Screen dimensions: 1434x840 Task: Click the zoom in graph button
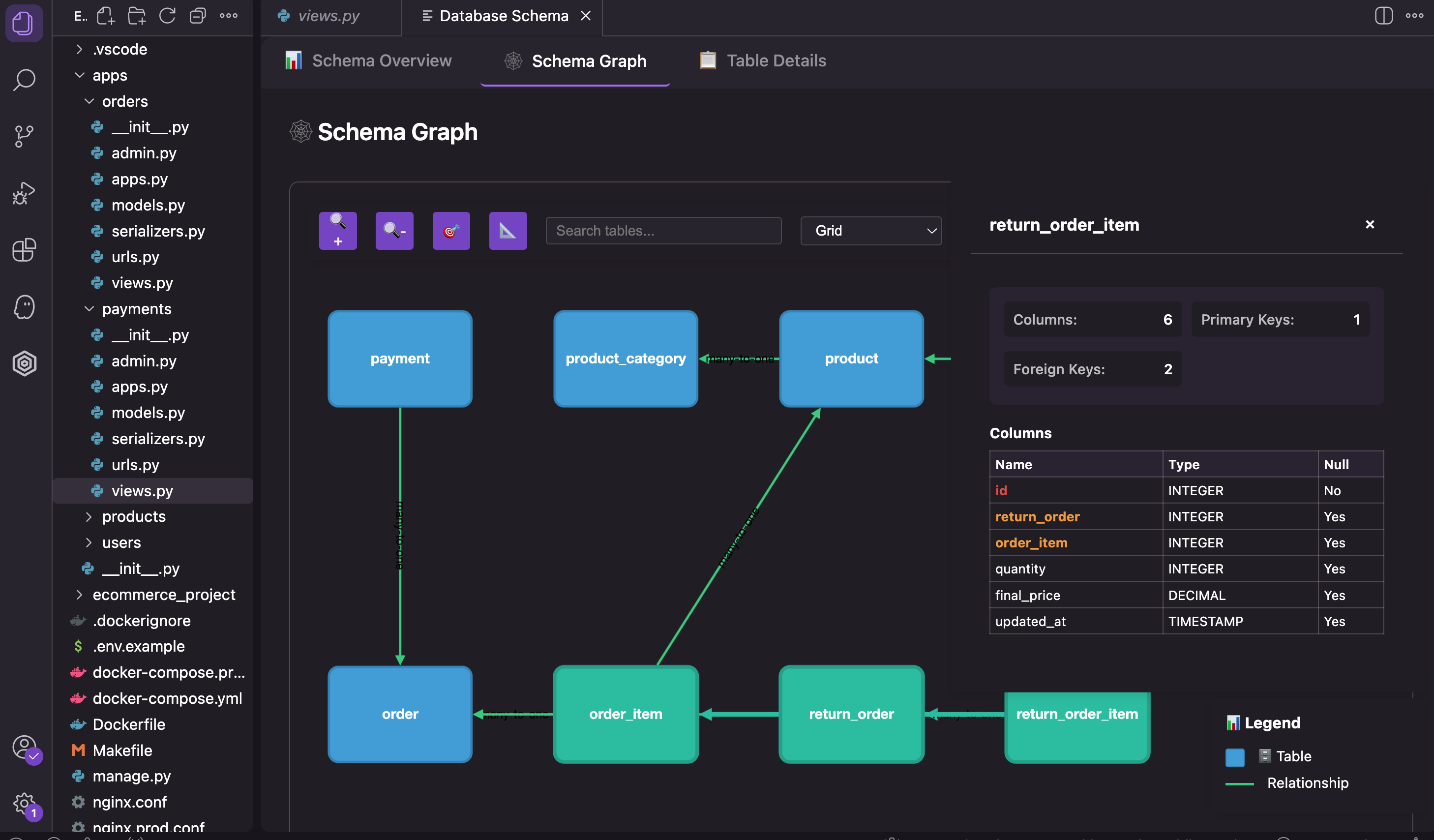tap(337, 231)
